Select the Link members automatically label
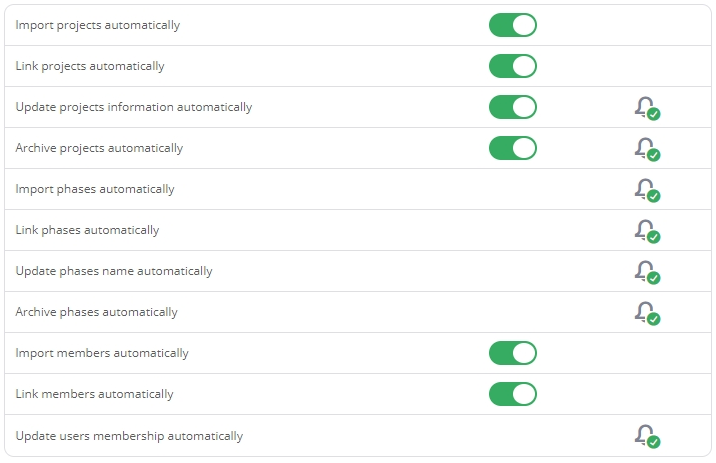The width and height of the screenshot is (716, 463). [95, 394]
